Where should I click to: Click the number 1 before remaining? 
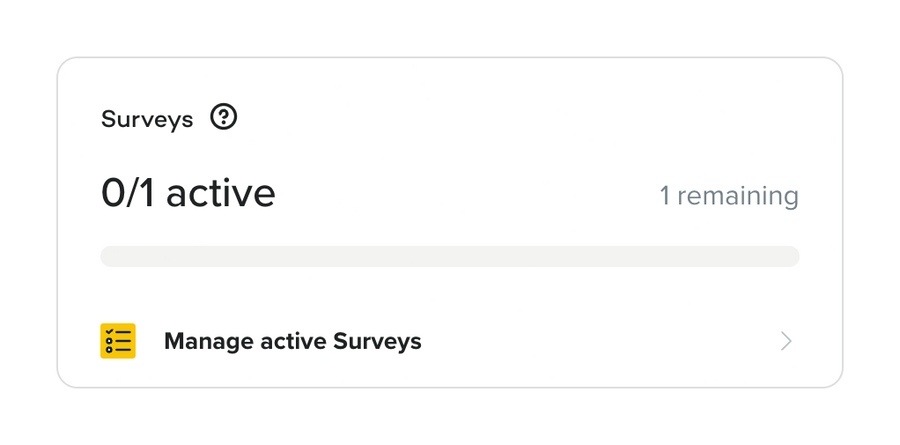click(665, 196)
